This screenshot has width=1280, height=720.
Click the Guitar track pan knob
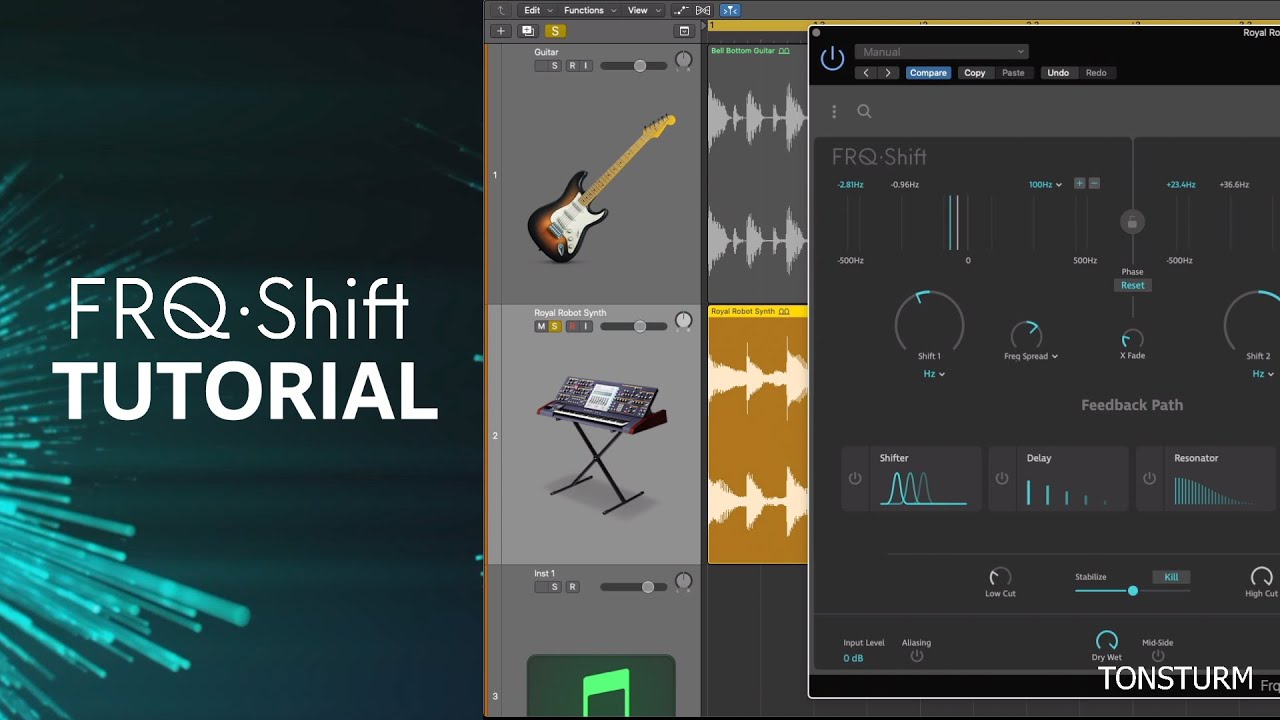[x=683, y=60]
